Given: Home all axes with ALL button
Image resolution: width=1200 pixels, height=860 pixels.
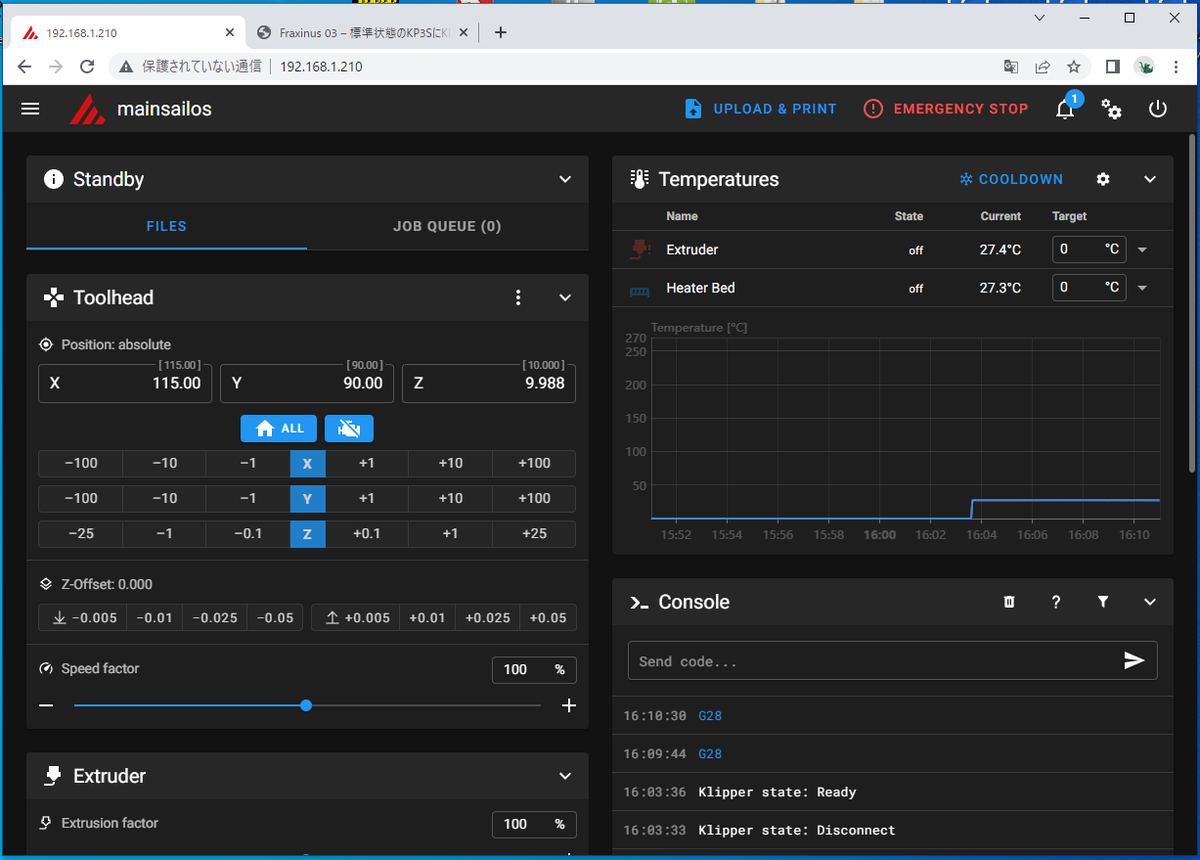Looking at the screenshot, I should (279, 428).
